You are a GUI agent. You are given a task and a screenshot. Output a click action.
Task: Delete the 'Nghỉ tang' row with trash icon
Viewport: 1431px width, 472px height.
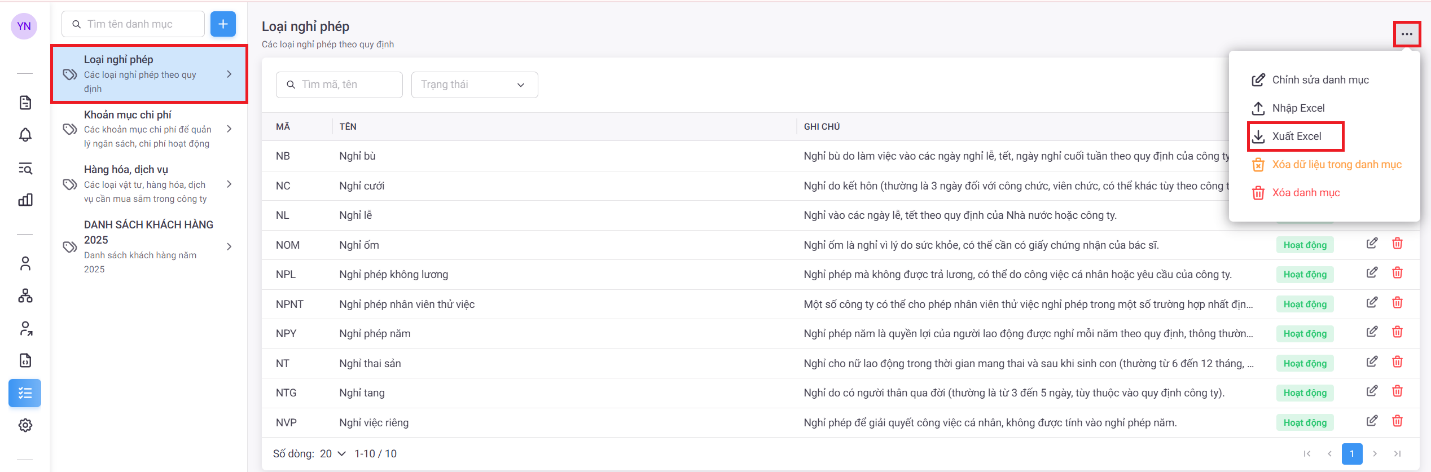click(x=1397, y=392)
